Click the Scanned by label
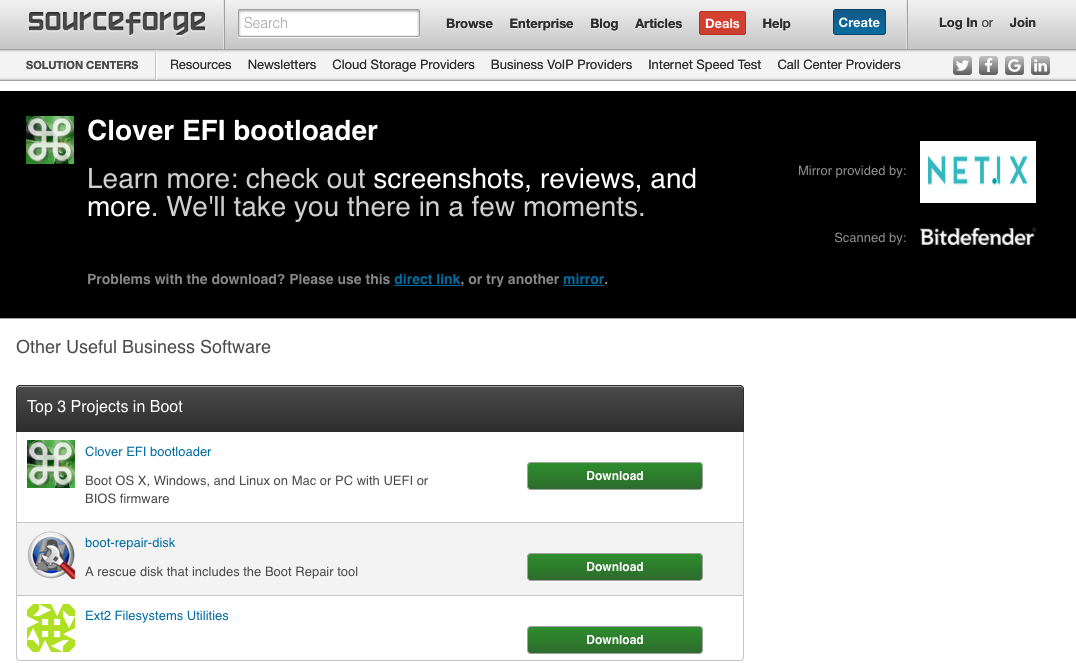Viewport: 1076px width, 663px height. (x=869, y=238)
